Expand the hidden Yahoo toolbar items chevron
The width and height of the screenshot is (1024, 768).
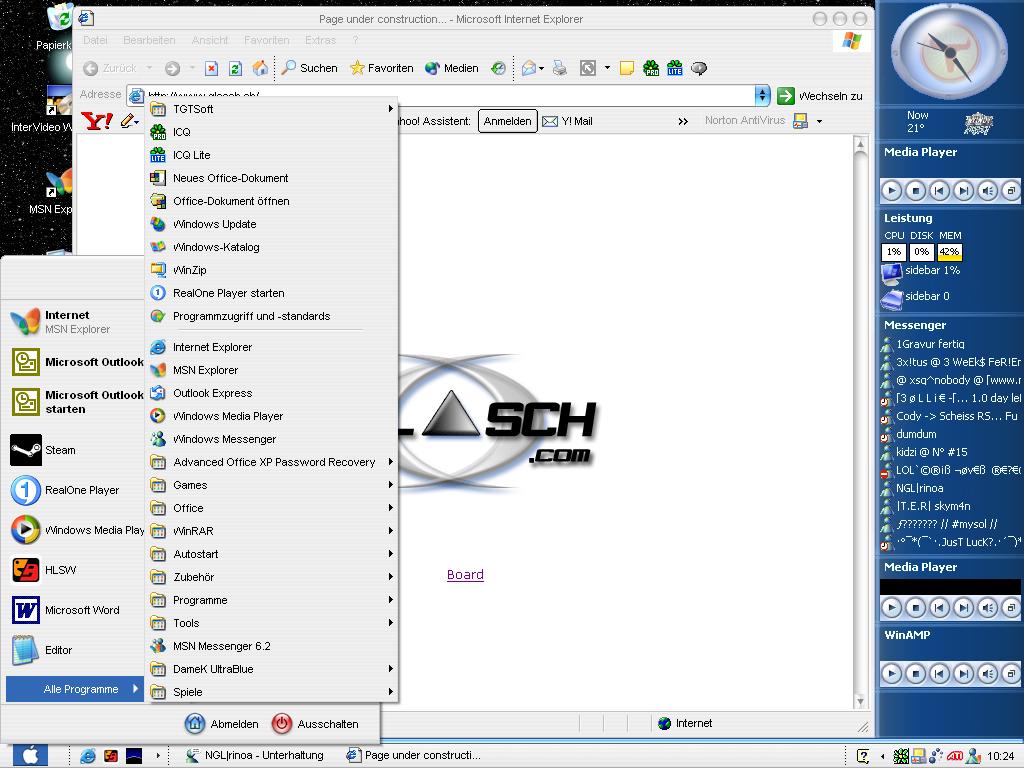(683, 121)
